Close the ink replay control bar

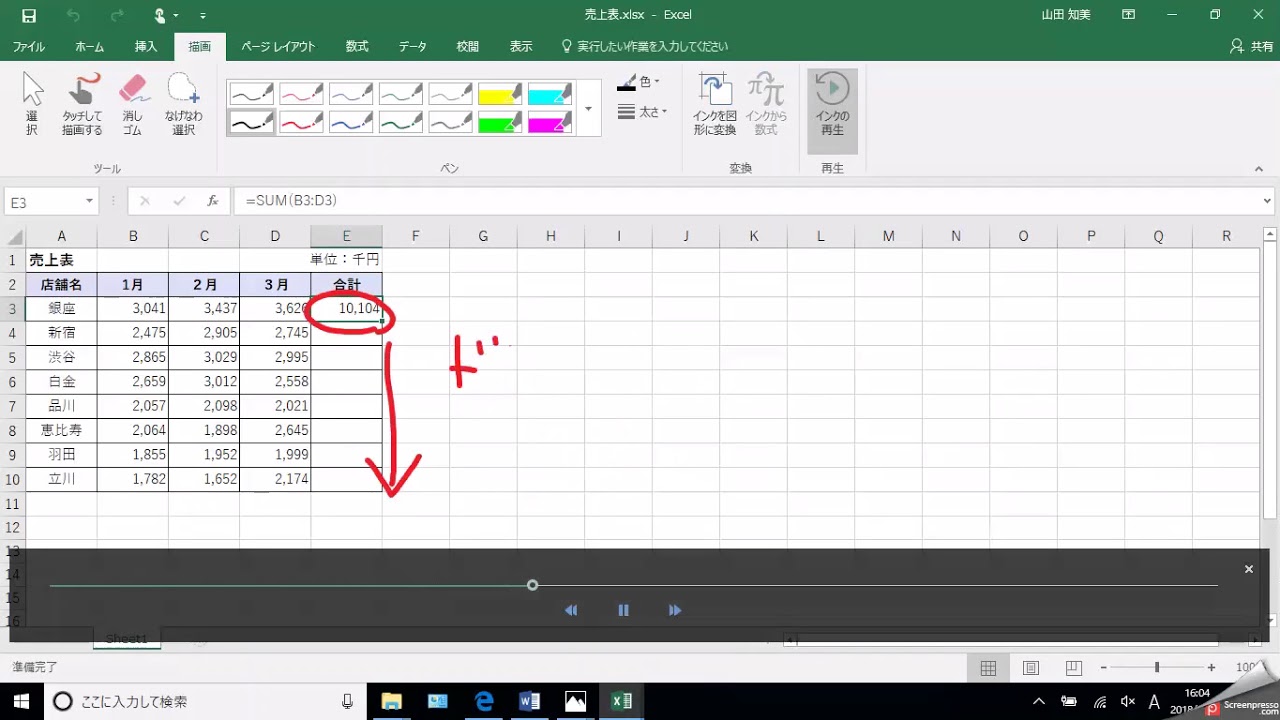pyautogui.click(x=1248, y=569)
